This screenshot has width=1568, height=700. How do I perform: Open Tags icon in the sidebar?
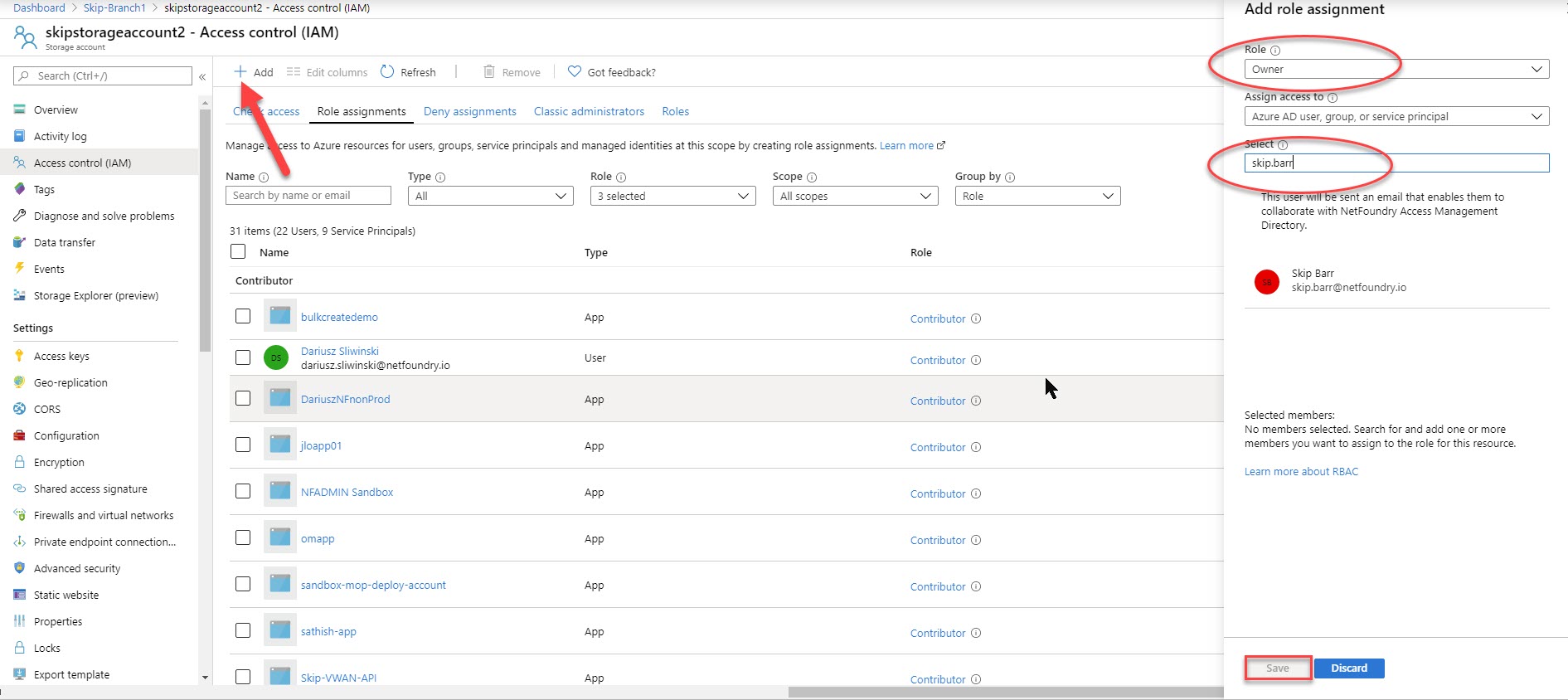[x=20, y=189]
